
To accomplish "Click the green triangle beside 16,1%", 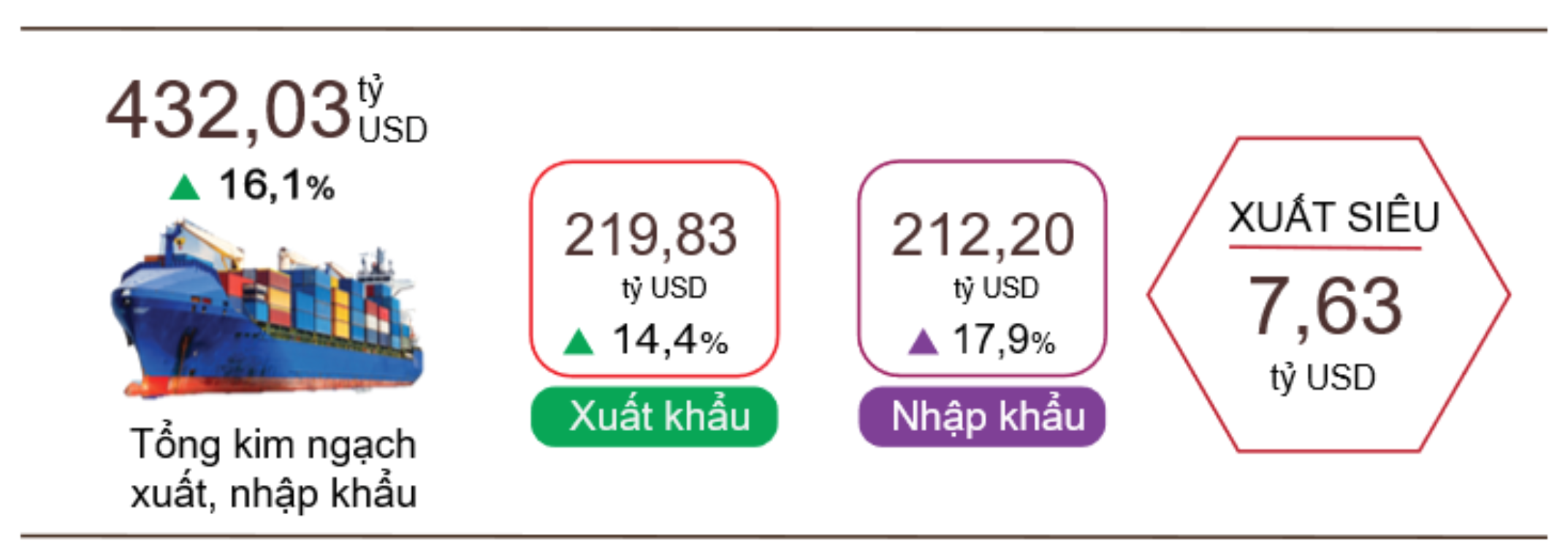I will (x=184, y=187).
